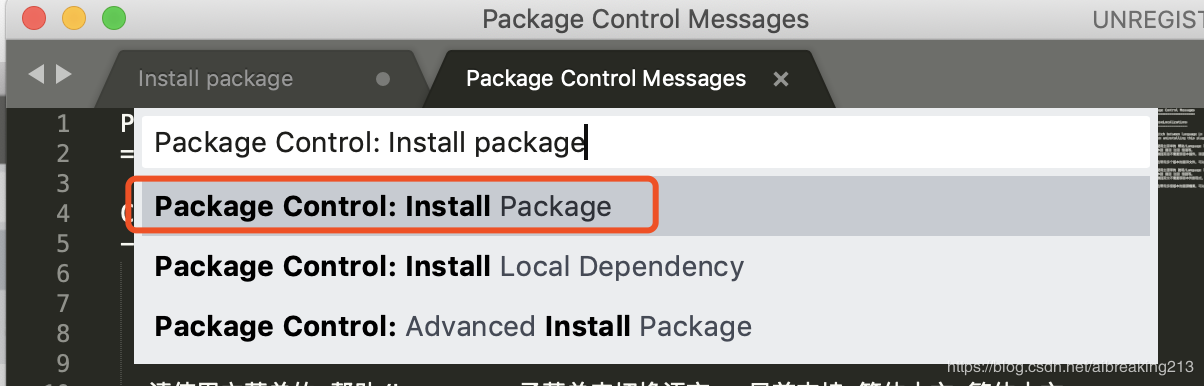
Task: Click the red close window button
Action: click(33, 18)
